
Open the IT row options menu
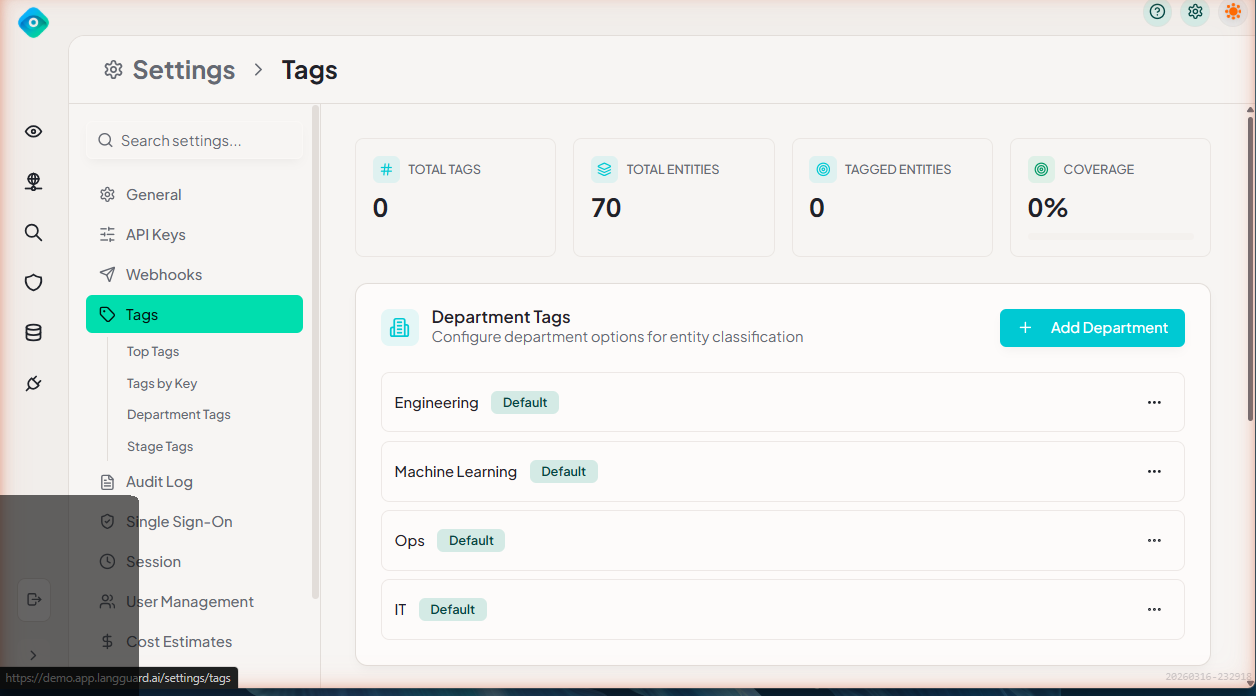tap(1154, 609)
